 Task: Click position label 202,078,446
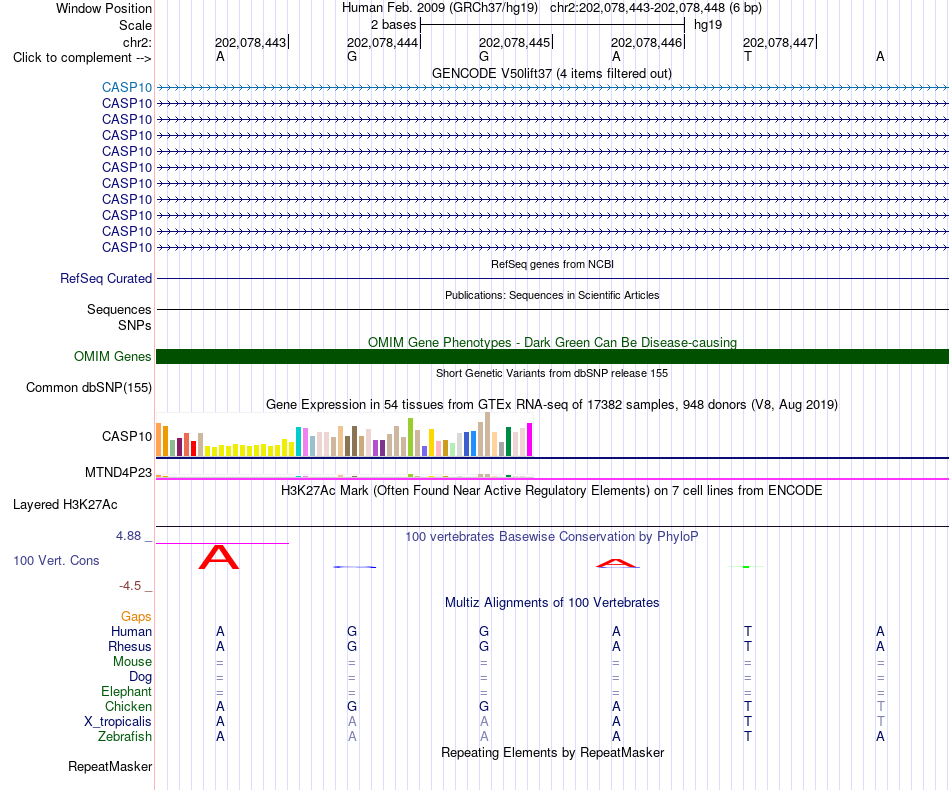point(646,42)
